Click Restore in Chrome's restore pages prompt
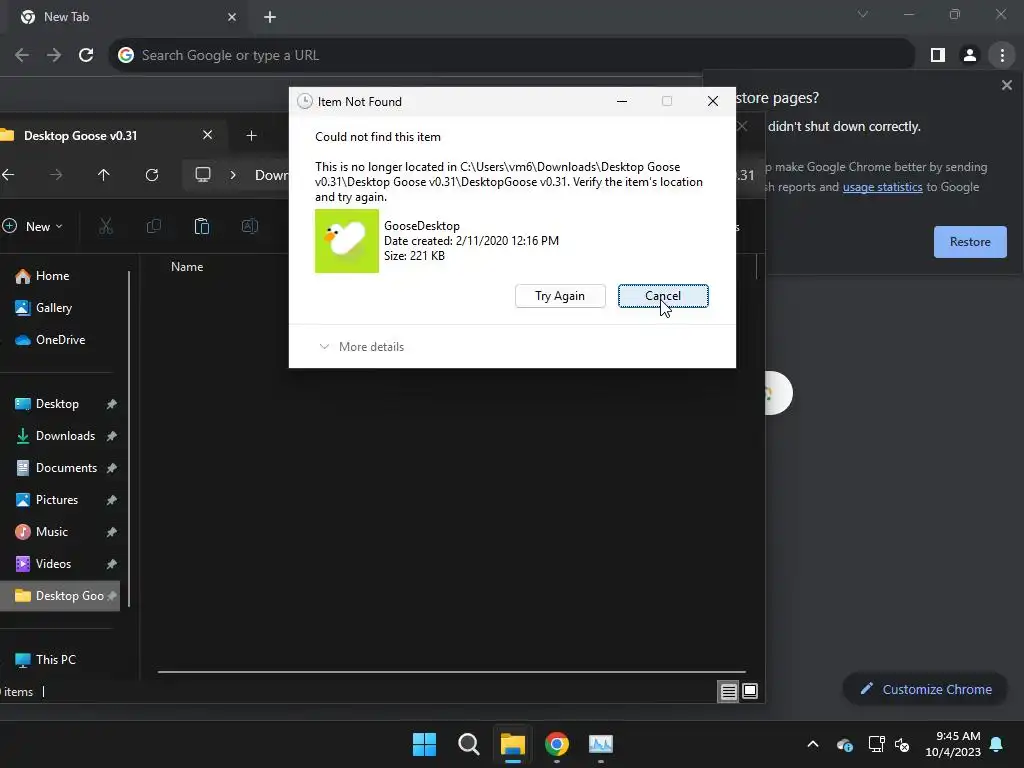Screen dimensions: 1024x768 [x=970, y=242]
